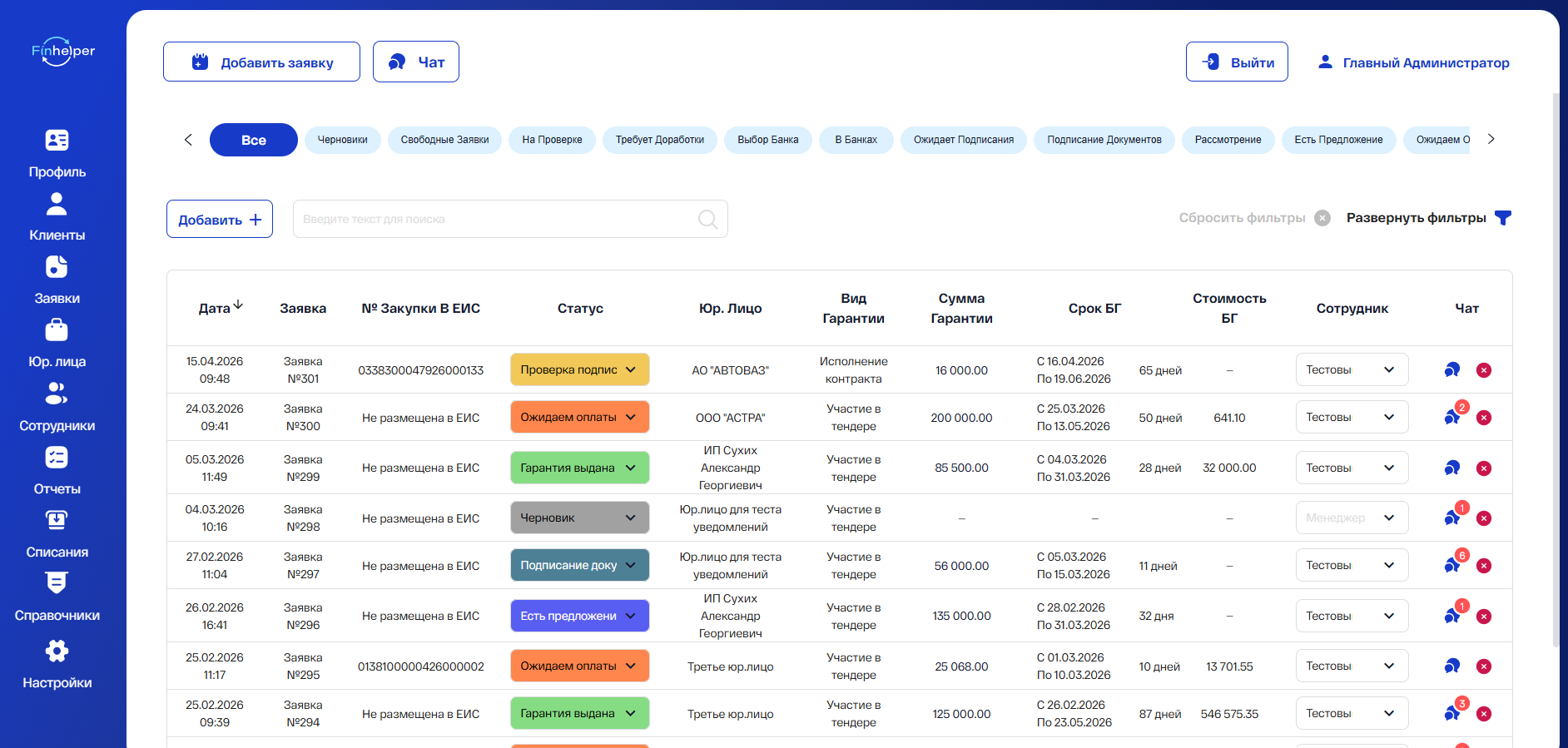Delete Заявка №297 with red cross

pyautogui.click(x=1484, y=566)
